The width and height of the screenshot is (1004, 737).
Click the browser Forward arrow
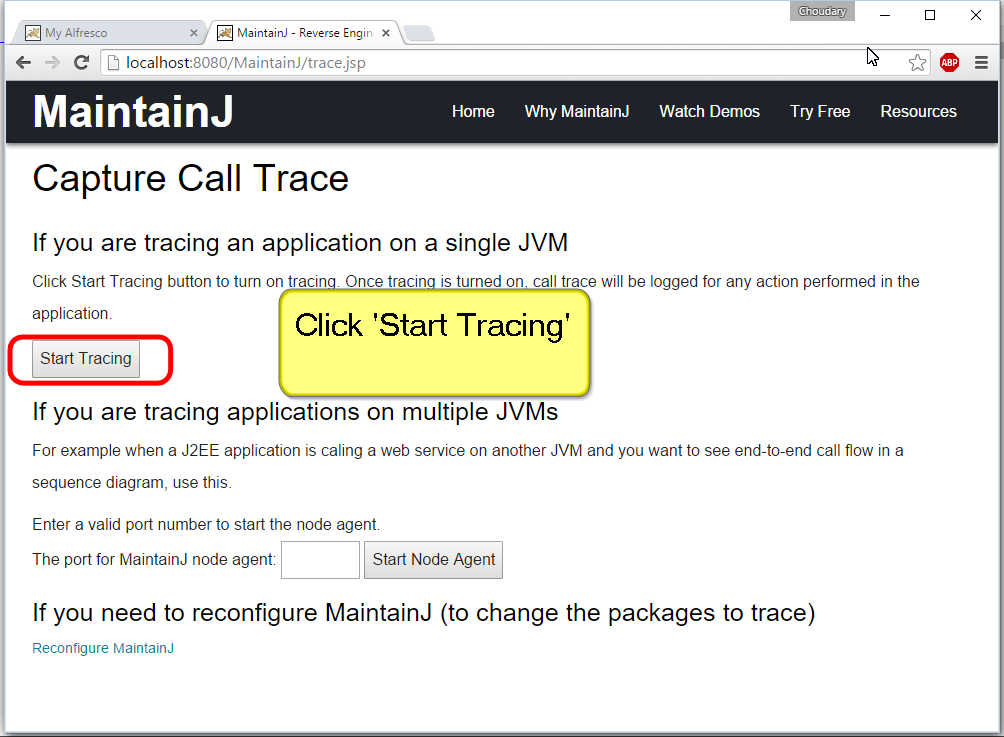tap(52, 63)
